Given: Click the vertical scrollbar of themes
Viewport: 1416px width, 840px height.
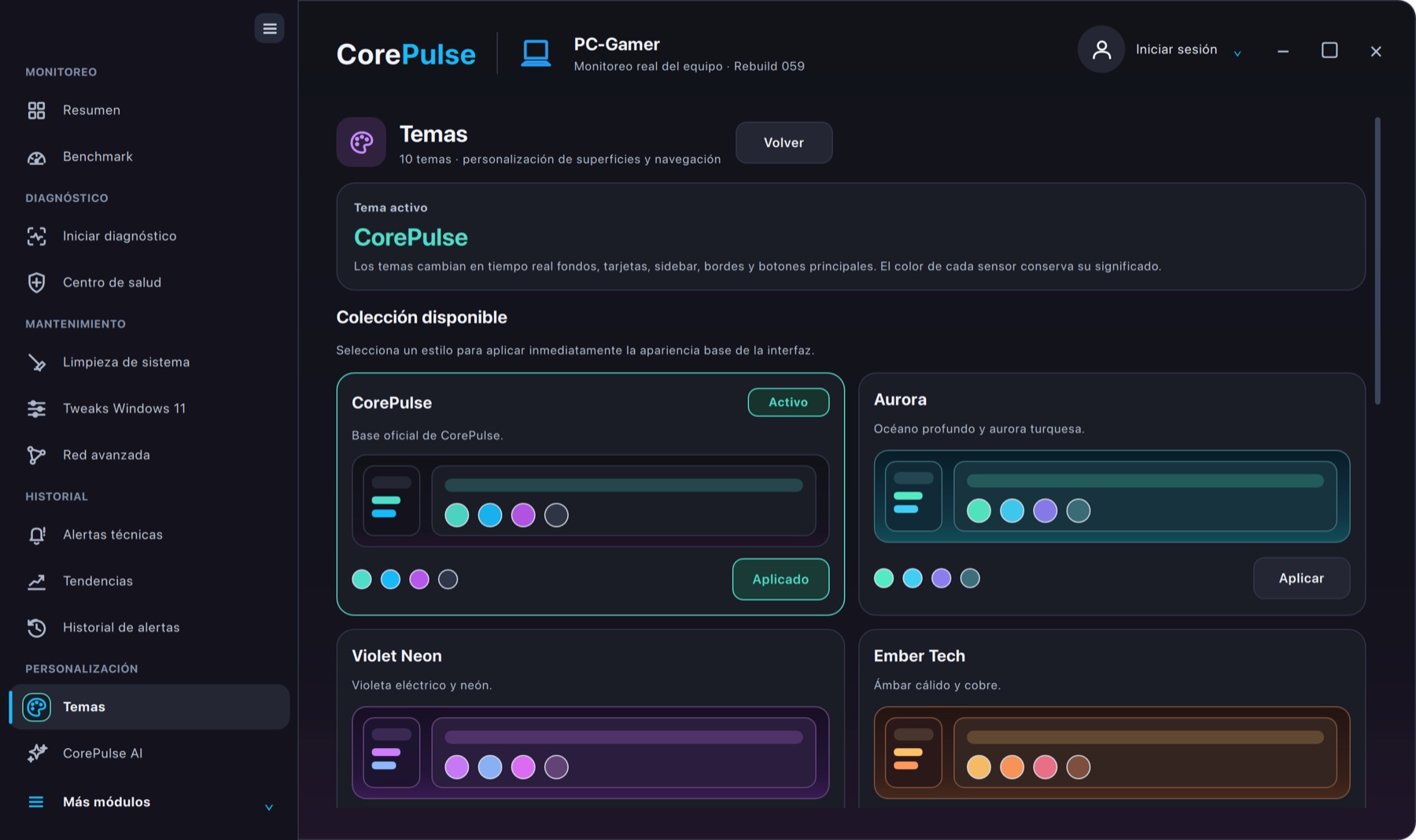Looking at the screenshot, I should click(1377, 261).
